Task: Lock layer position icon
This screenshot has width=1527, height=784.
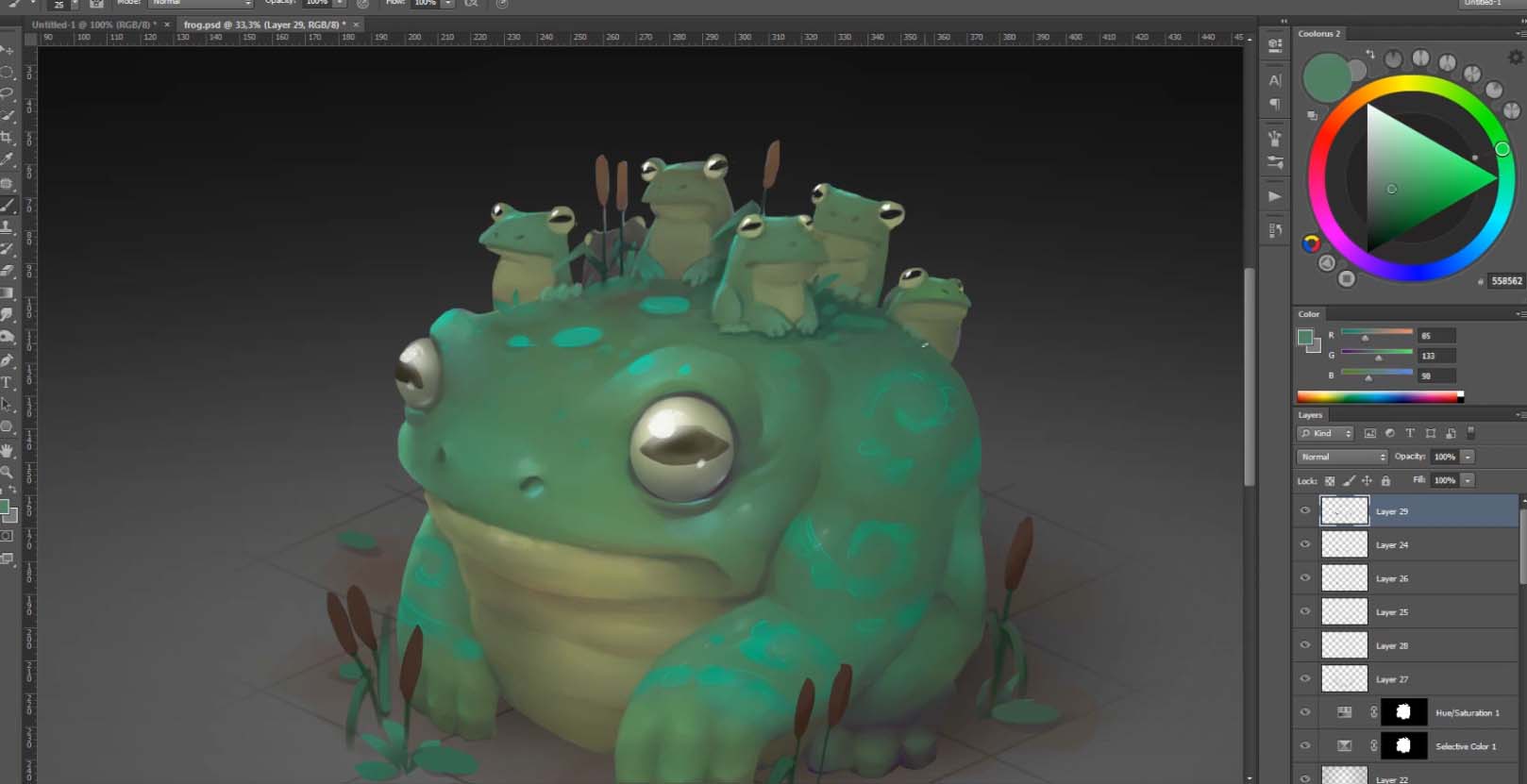Action: (x=1367, y=481)
